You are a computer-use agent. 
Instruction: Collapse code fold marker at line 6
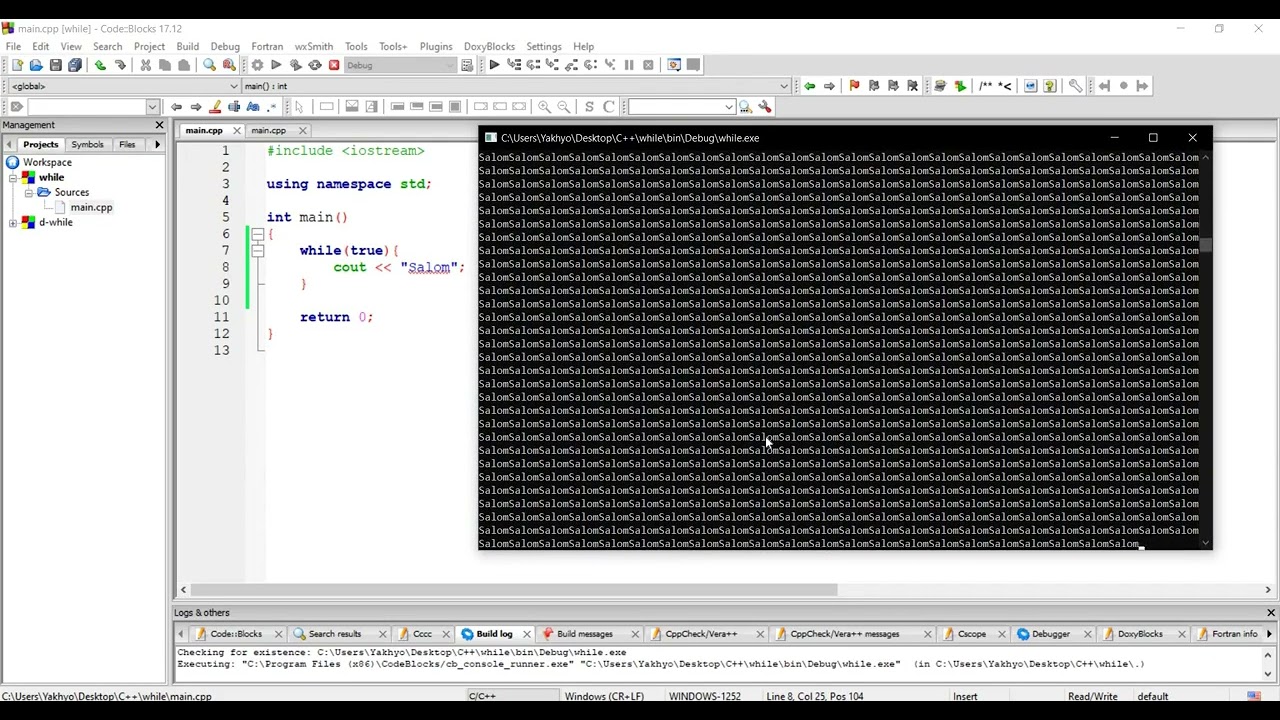257,234
